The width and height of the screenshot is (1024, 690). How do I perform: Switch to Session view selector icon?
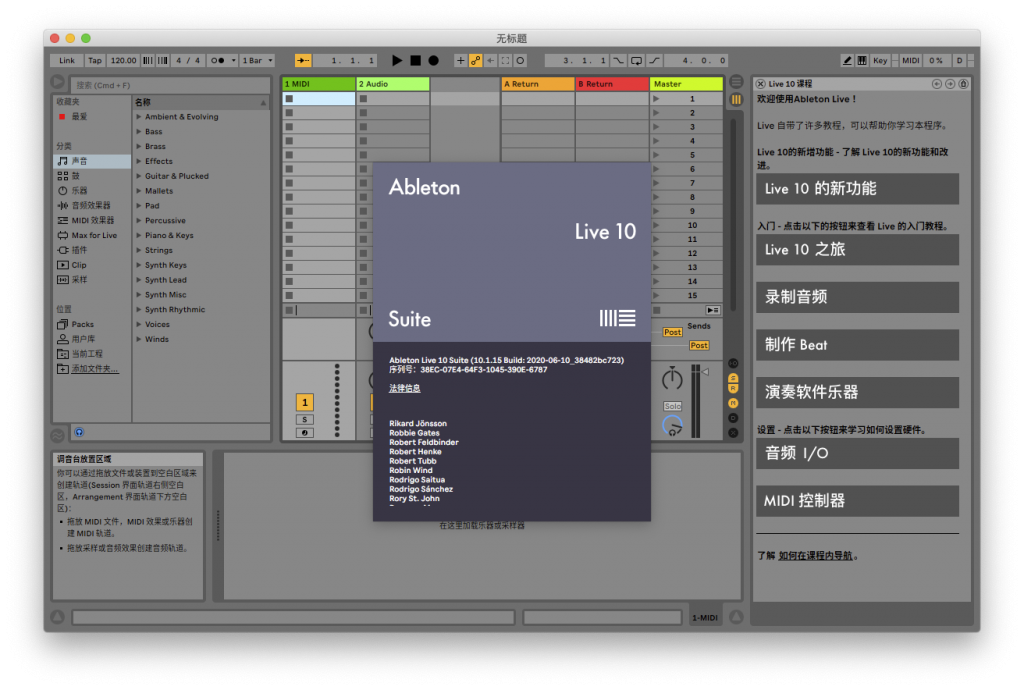pyautogui.click(x=736, y=99)
